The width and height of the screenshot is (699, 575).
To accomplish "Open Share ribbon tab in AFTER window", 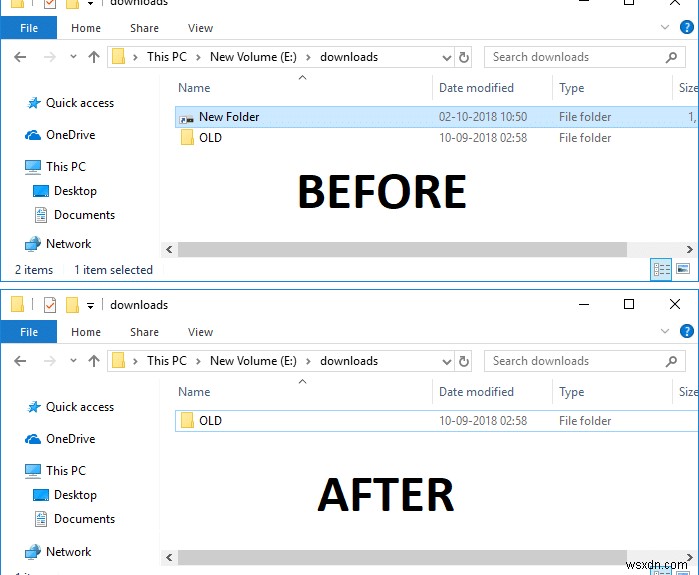I will point(144,332).
